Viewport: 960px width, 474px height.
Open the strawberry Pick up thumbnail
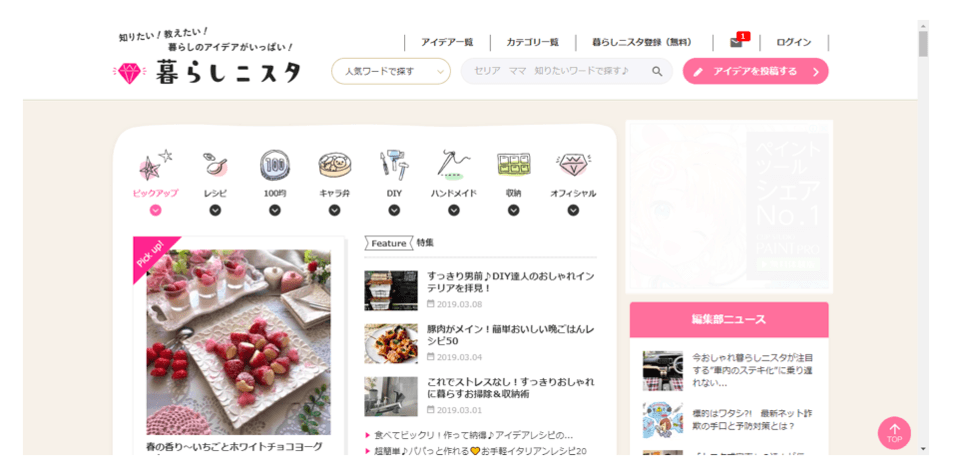pyautogui.click(x=238, y=342)
